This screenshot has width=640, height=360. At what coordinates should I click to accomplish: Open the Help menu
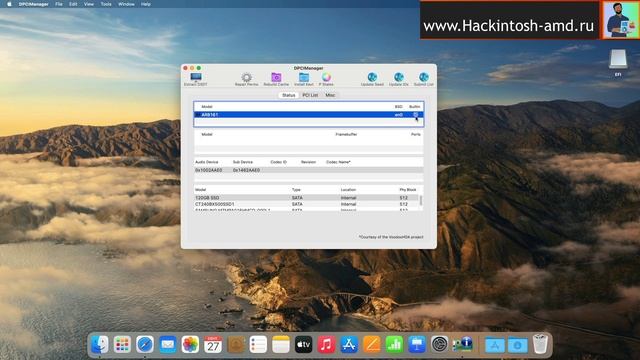tap(146, 4)
